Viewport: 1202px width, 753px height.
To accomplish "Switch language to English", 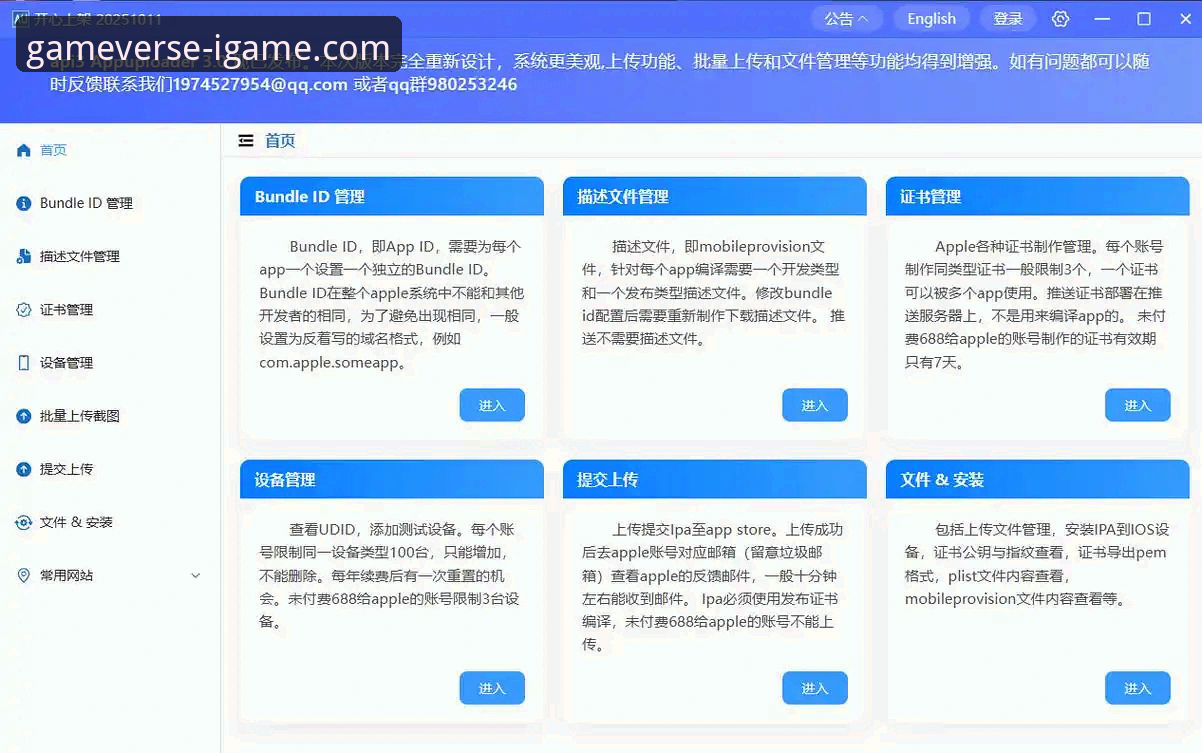I will (931, 19).
